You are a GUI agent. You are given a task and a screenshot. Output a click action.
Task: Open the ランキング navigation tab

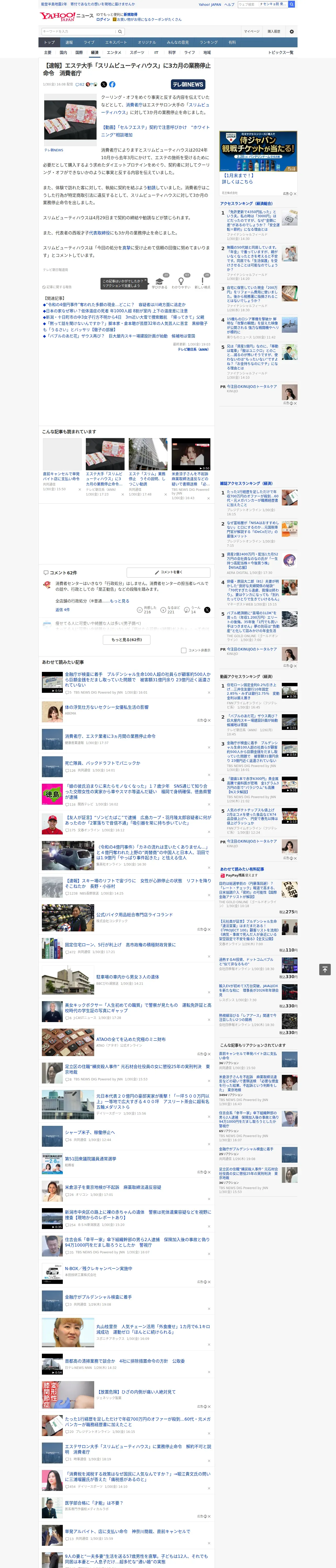[x=209, y=43]
